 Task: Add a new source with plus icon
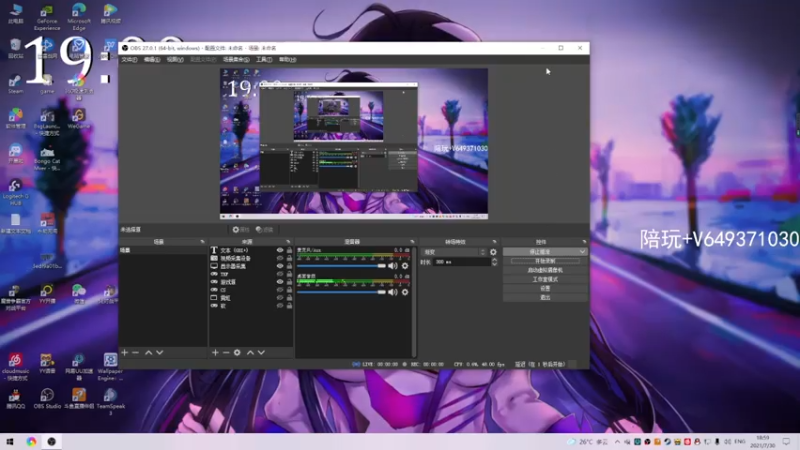pos(215,353)
